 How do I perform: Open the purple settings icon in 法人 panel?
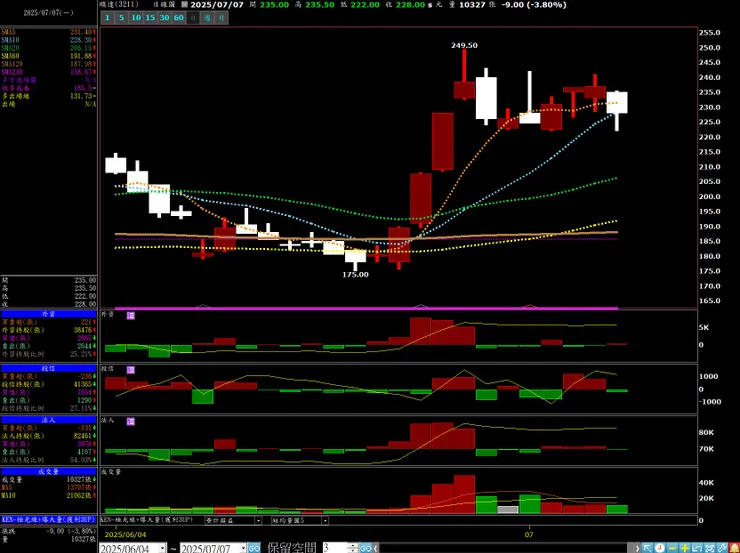tap(131, 421)
